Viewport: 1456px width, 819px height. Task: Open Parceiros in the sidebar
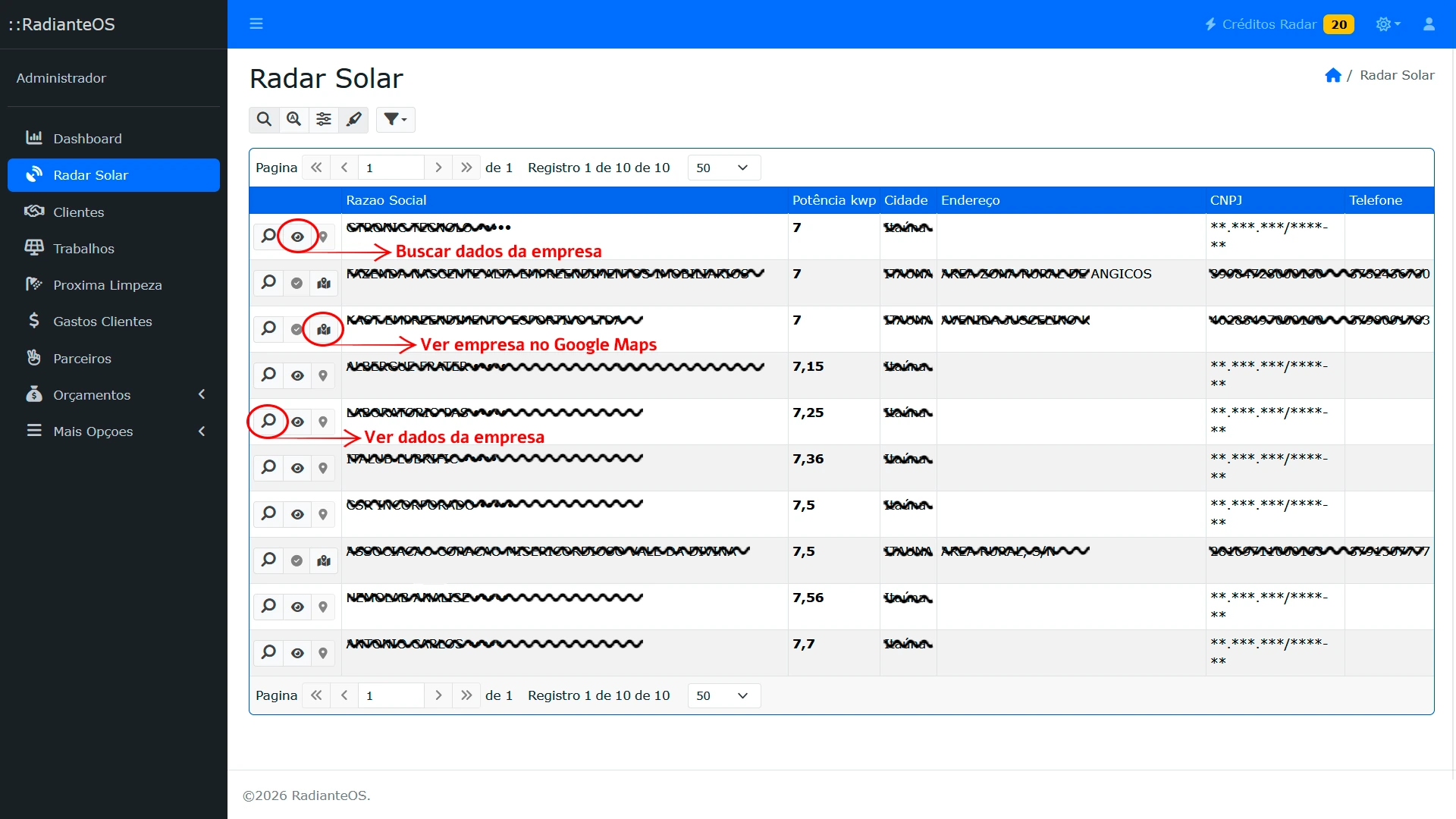(114, 358)
